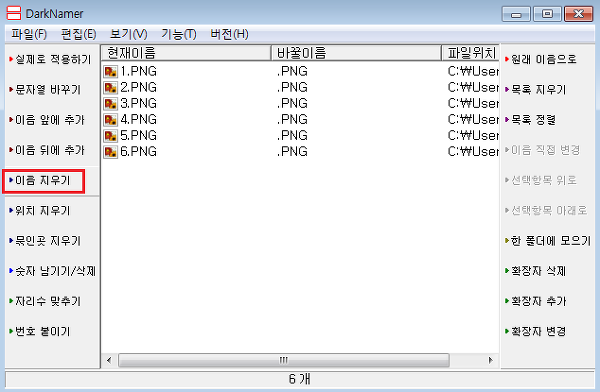The image size is (600, 392).
Task: Click the 4.PNG file icon
Action: point(111,120)
